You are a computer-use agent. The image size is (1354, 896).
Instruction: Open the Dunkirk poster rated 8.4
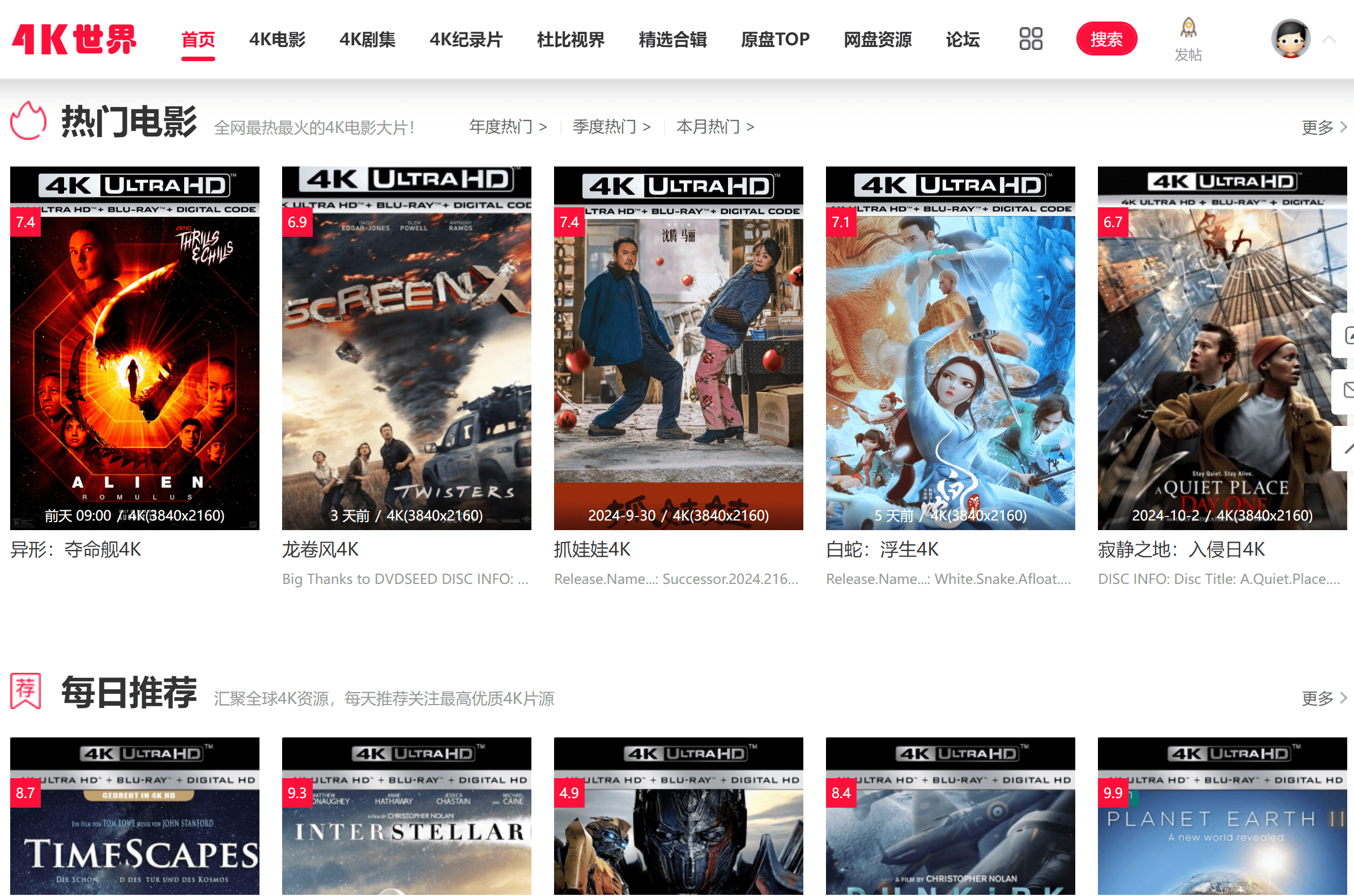tap(951, 816)
